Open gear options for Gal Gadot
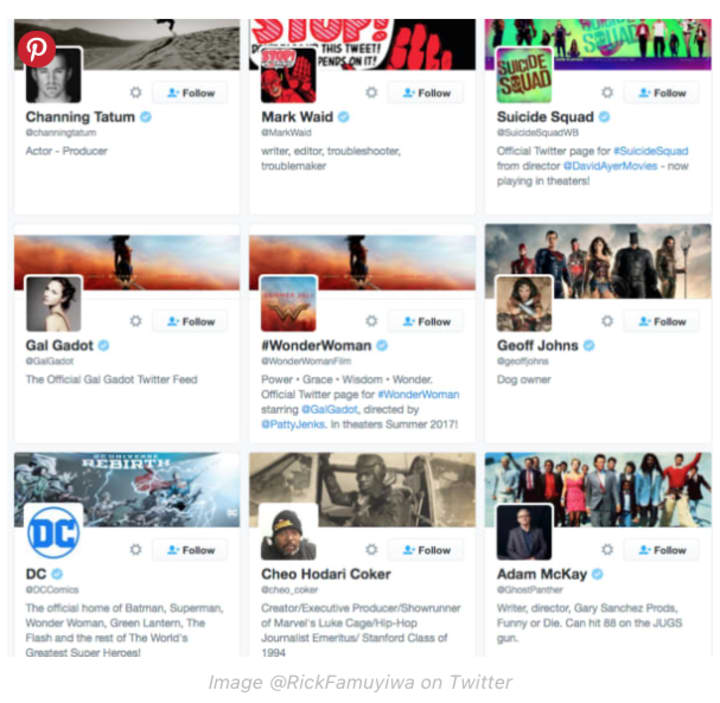720x703 pixels. pyautogui.click(x=136, y=321)
